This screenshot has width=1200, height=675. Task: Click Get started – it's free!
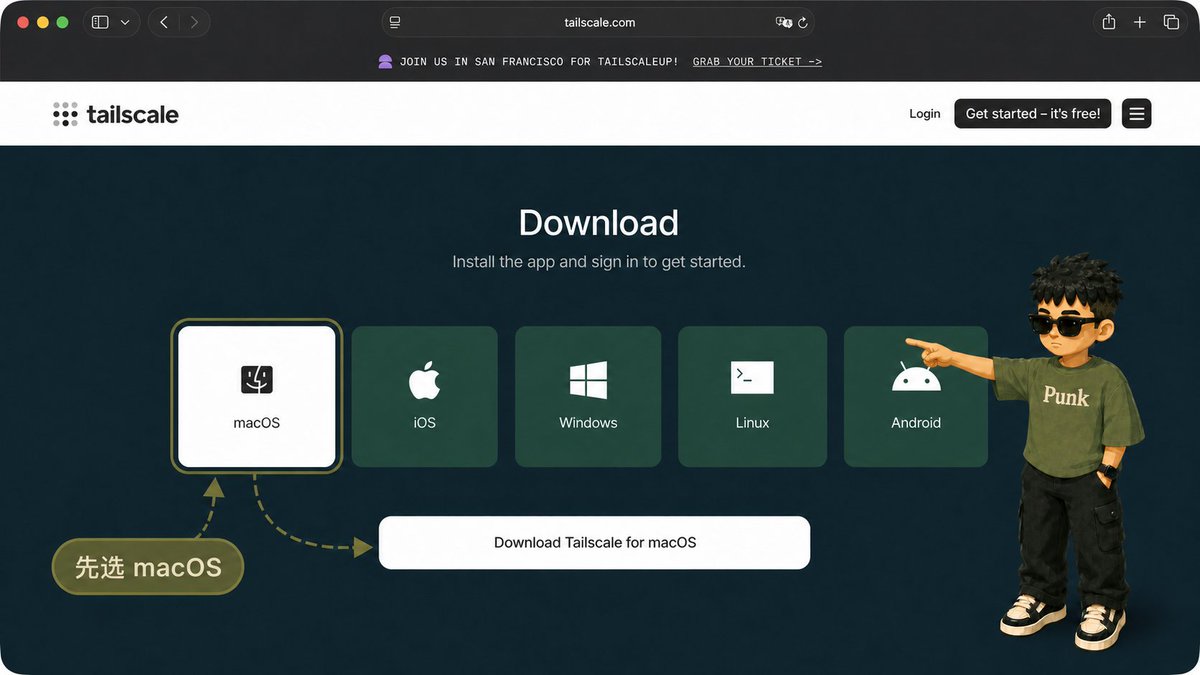[x=1033, y=114]
